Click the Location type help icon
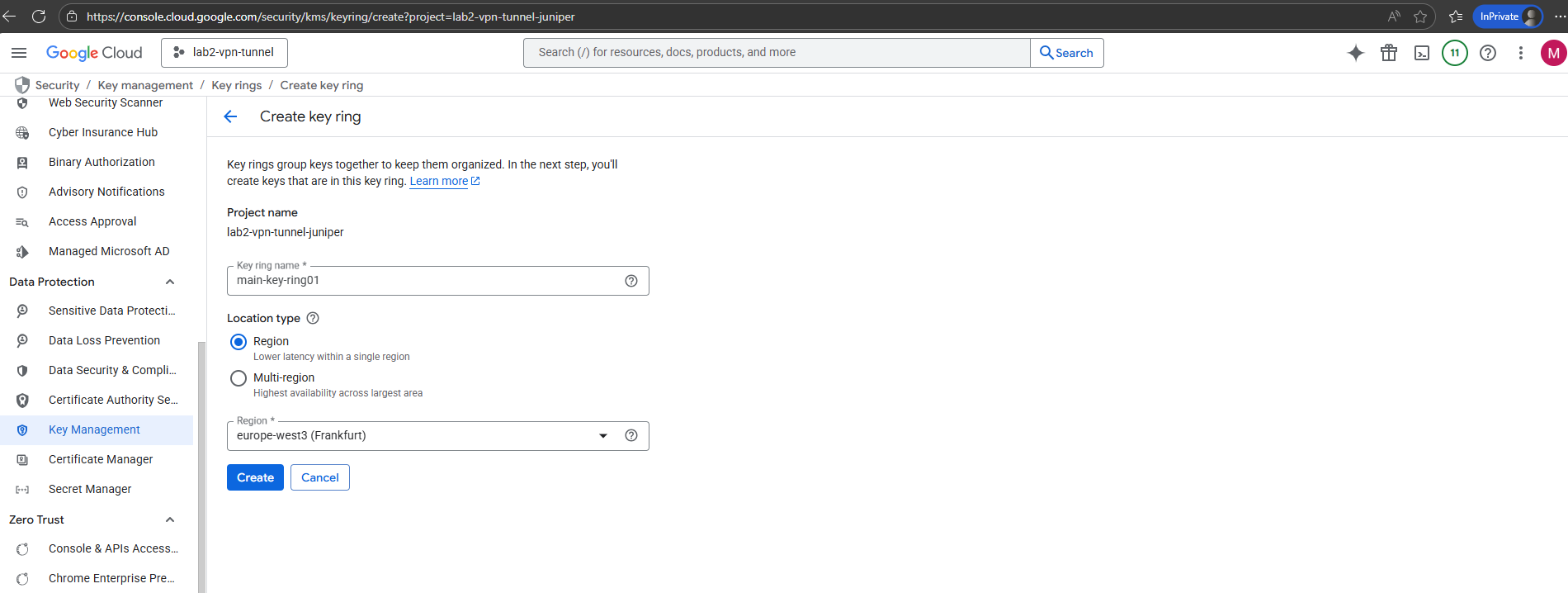1568x593 pixels. [x=313, y=318]
